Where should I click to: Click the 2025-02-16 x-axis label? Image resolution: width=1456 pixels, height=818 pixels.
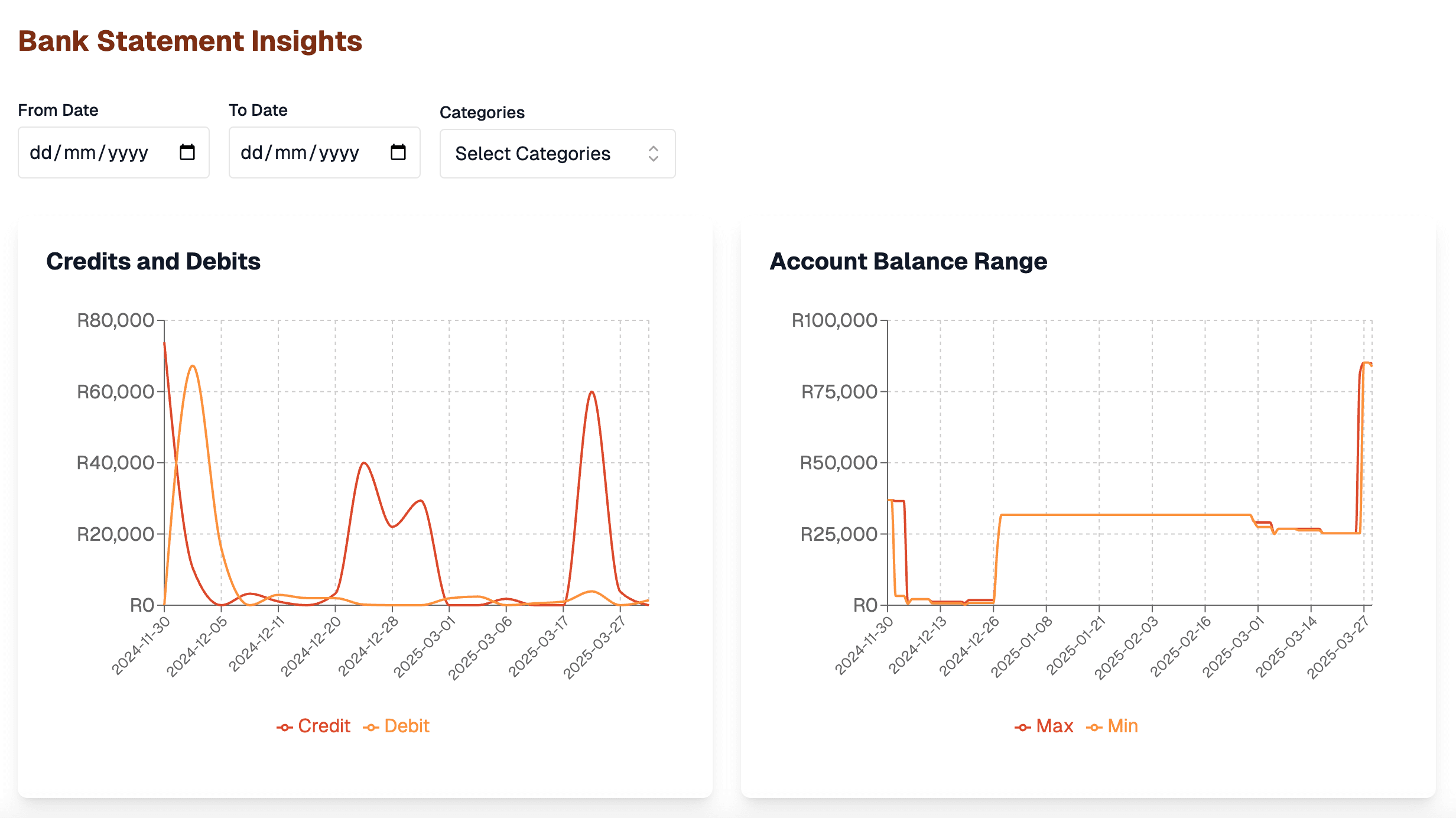click(1181, 646)
